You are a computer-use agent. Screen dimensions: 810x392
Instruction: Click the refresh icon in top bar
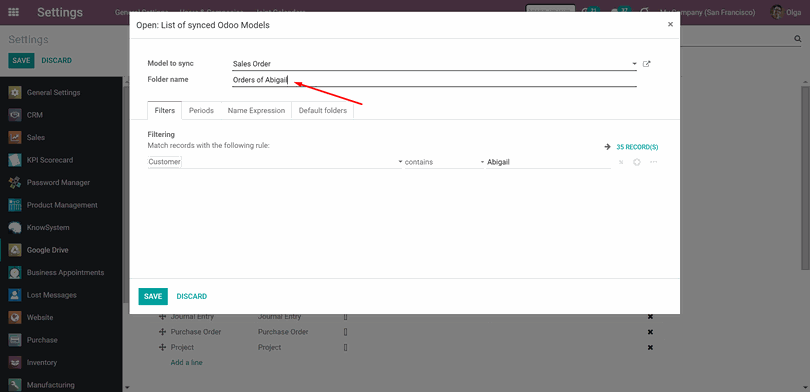(644, 11)
